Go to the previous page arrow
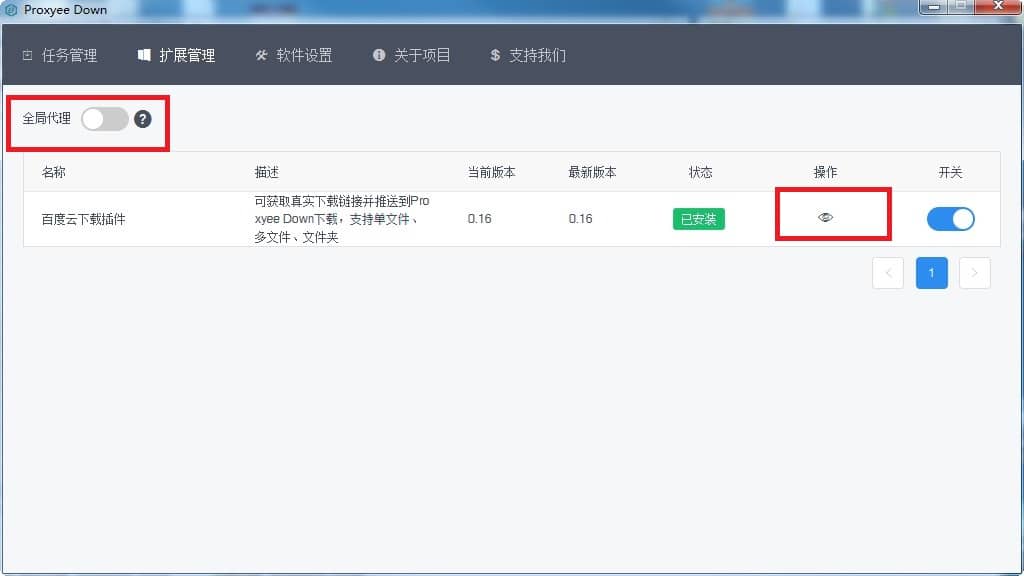The width and height of the screenshot is (1024, 576). tap(888, 273)
